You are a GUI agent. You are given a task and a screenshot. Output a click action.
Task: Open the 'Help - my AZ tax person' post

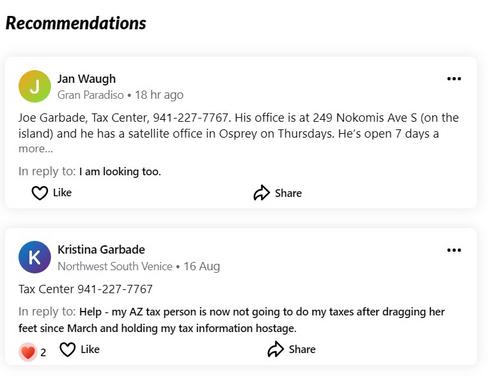pyautogui.click(x=232, y=320)
